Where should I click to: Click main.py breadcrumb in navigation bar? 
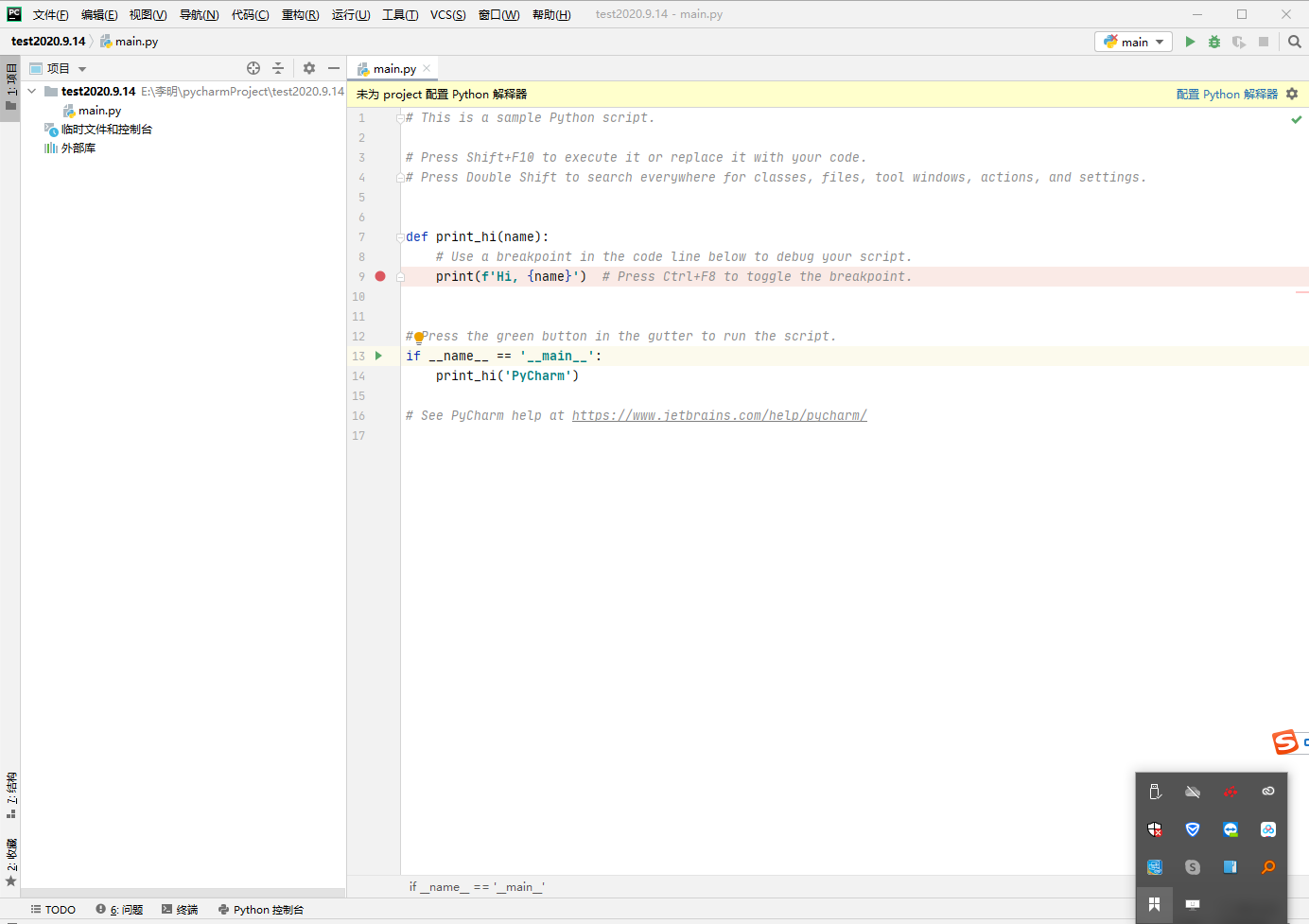(130, 42)
